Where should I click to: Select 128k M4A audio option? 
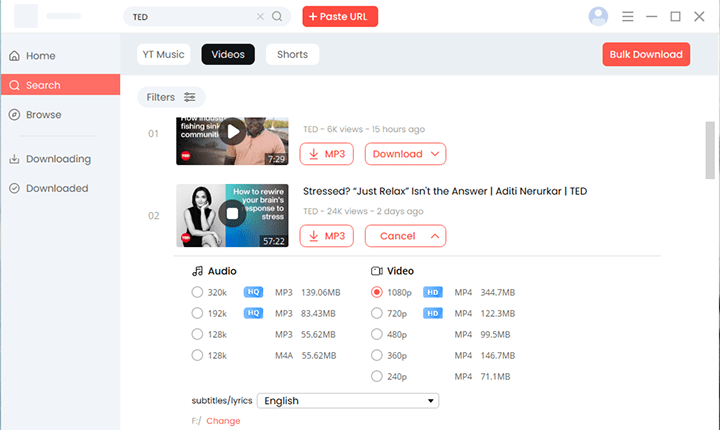point(197,355)
